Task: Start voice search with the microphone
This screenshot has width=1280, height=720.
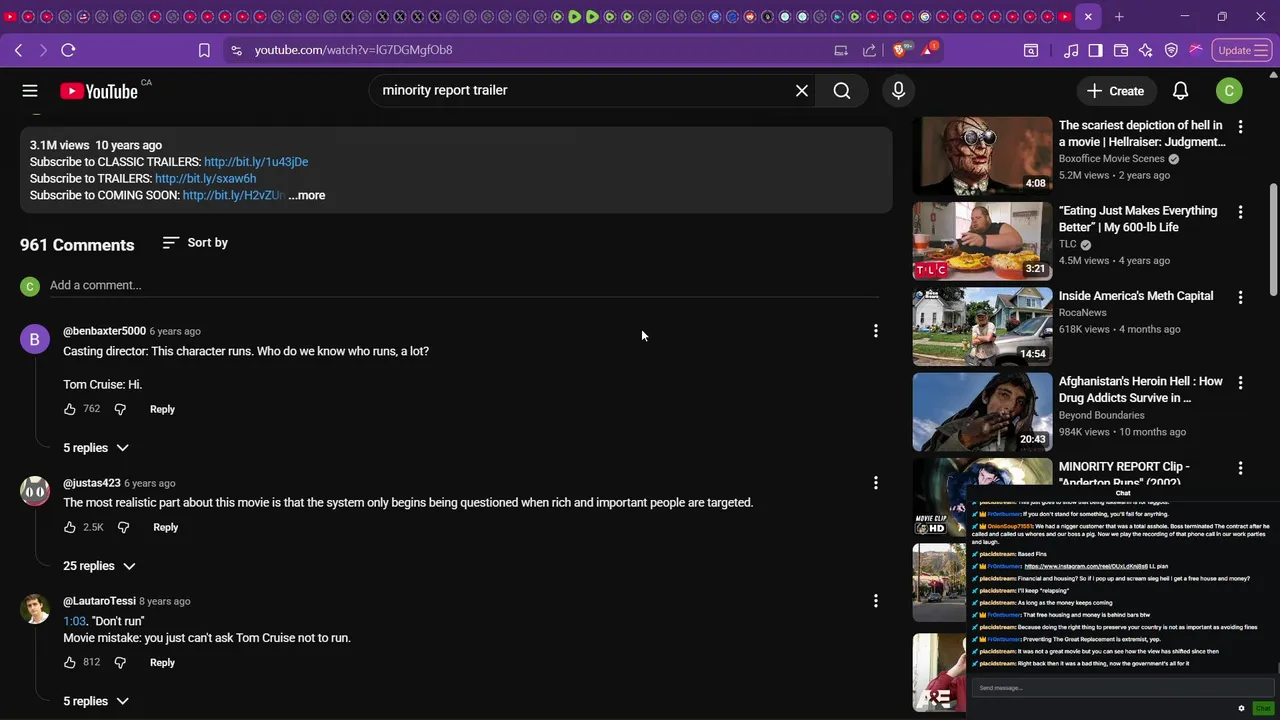Action: 898,91
